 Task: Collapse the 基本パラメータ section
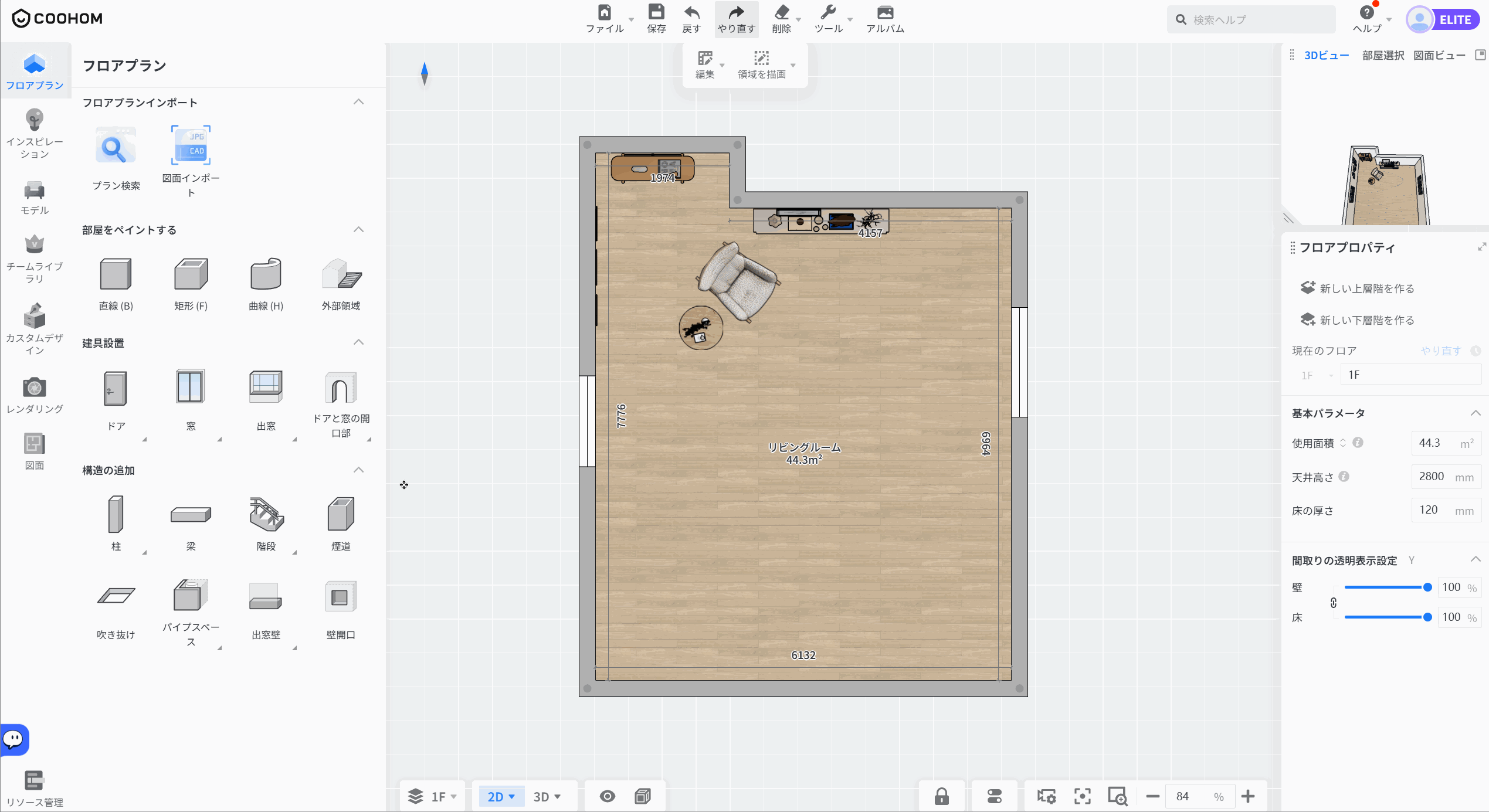coord(1476,413)
